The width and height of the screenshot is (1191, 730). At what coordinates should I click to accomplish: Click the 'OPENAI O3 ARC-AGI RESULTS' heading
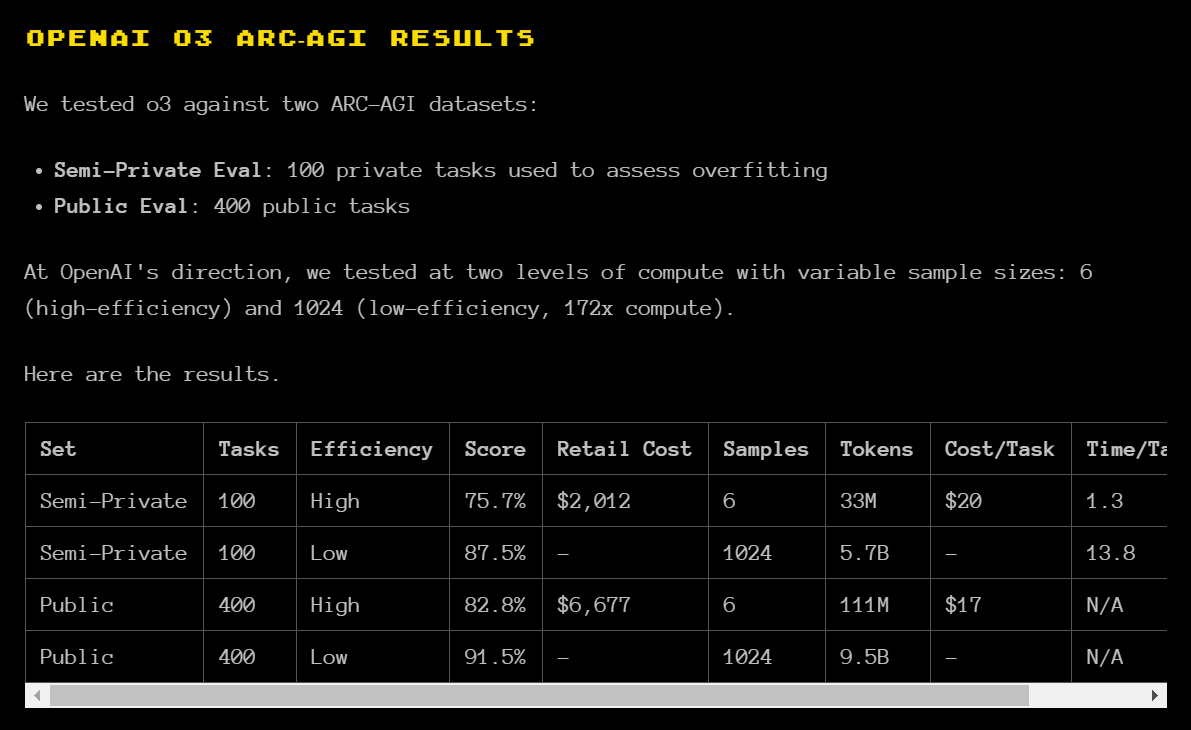(280, 38)
